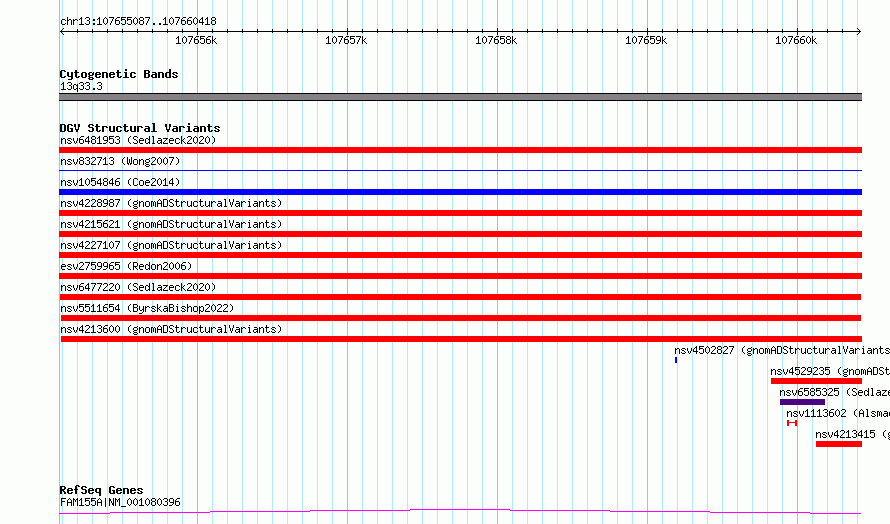Click the thin blue line of nsv832713
890x524 pixels.
pos(460,170)
